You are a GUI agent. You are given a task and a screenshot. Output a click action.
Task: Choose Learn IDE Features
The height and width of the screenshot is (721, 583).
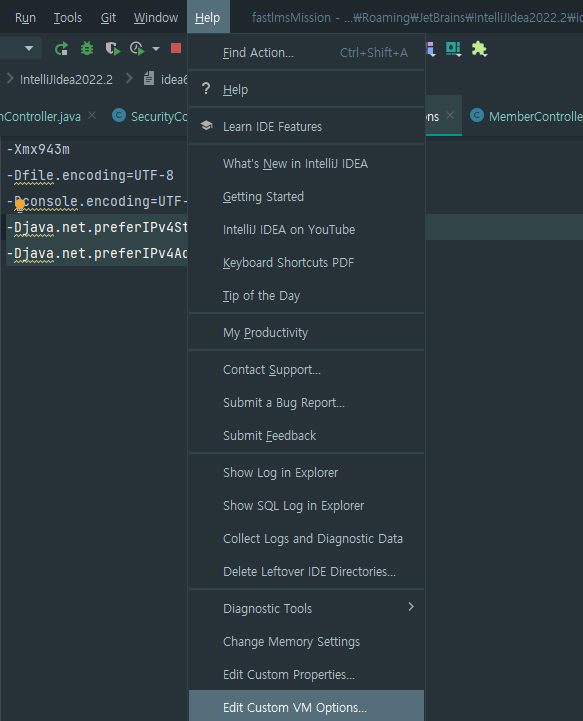(306, 126)
